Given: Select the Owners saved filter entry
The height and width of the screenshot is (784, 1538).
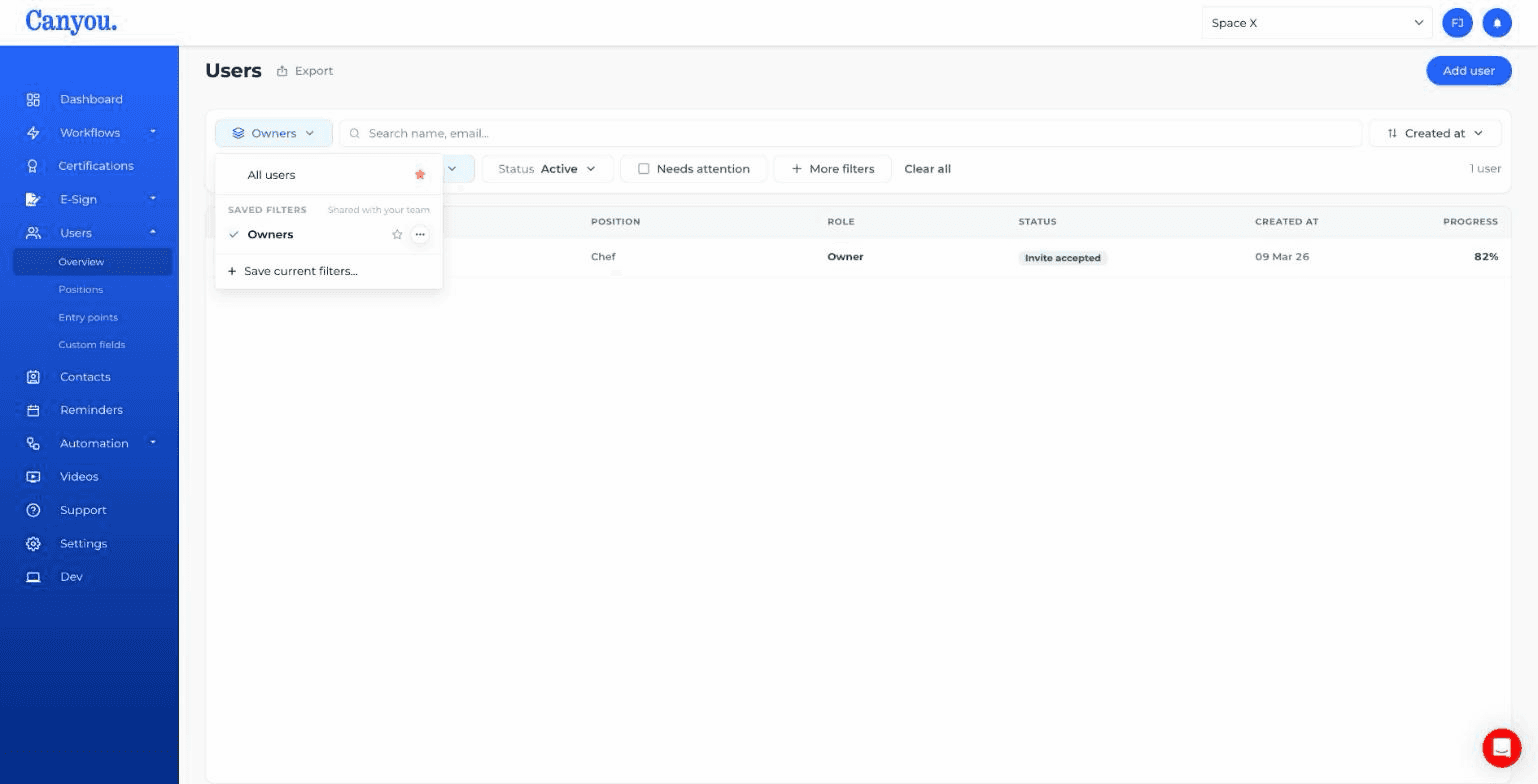Looking at the screenshot, I should pos(270,235).
